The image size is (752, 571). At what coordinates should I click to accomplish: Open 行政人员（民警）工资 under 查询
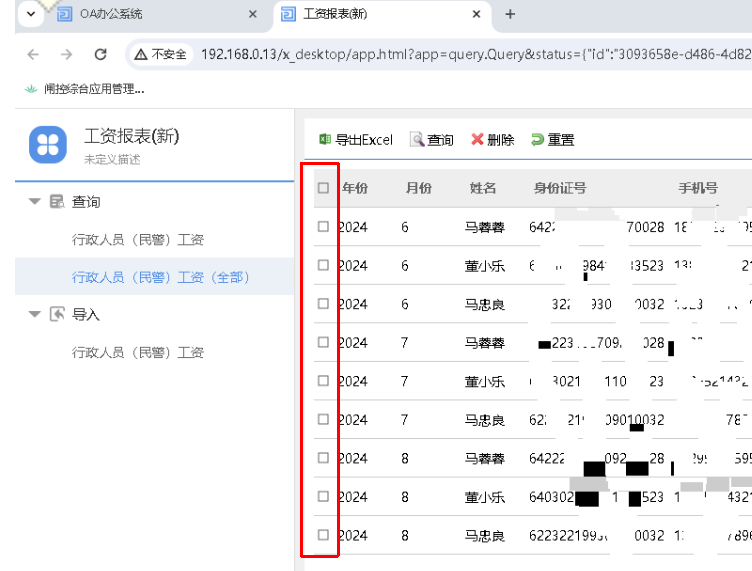(138, 240)
